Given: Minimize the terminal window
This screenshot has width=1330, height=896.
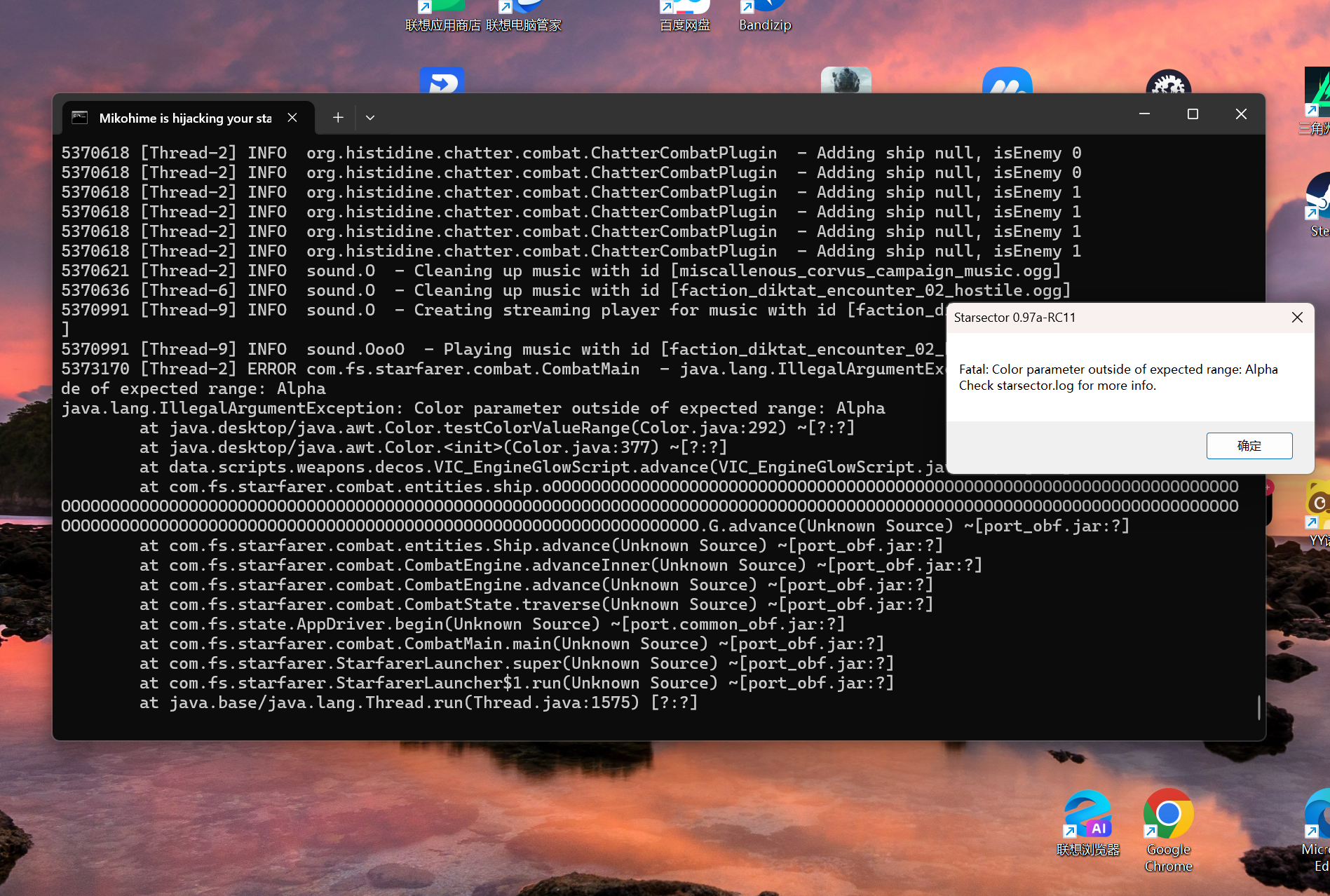Looking at the screenshot, I should point(1144,114).
